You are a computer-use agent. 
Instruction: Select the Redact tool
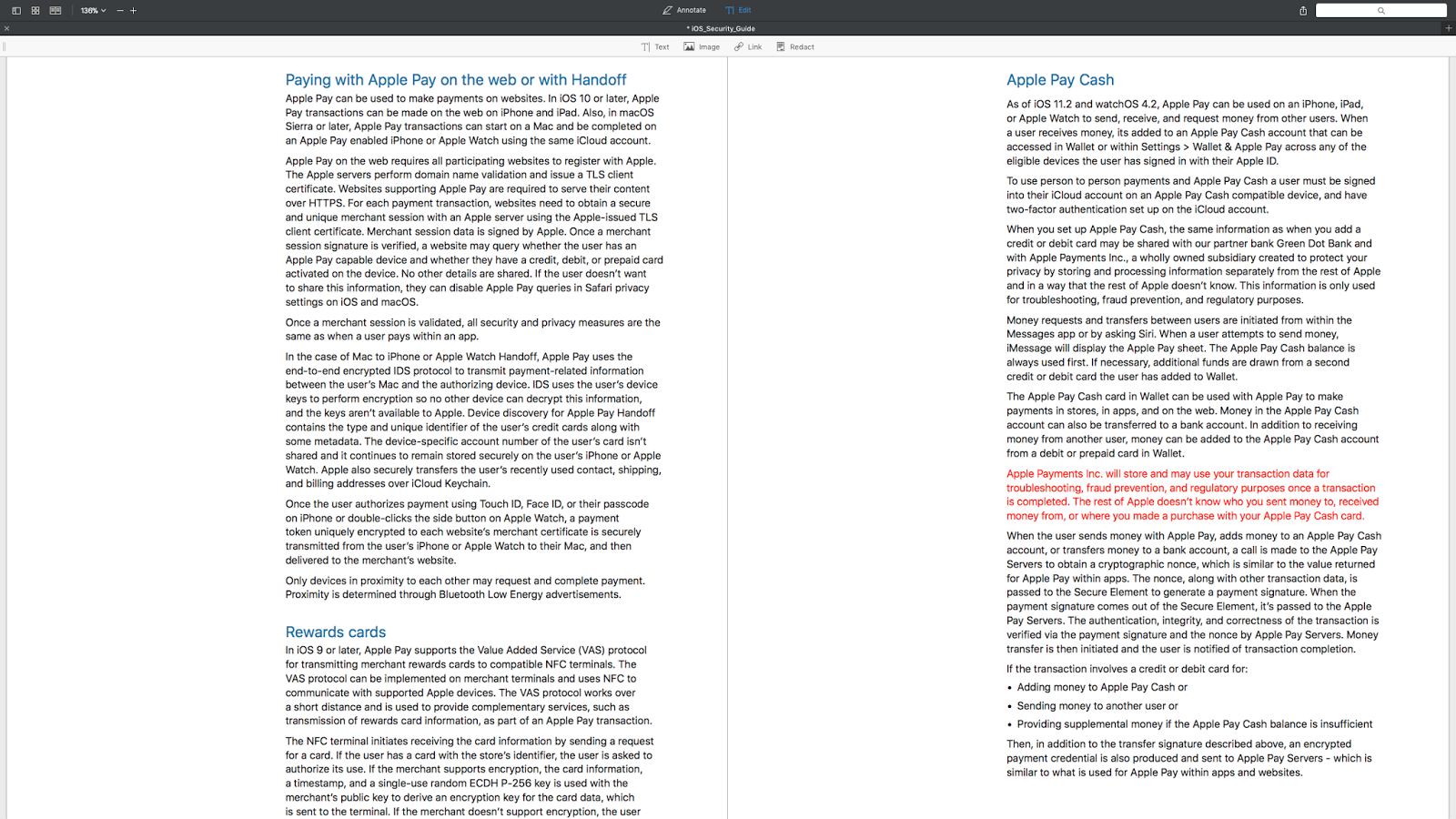[795, 46]
